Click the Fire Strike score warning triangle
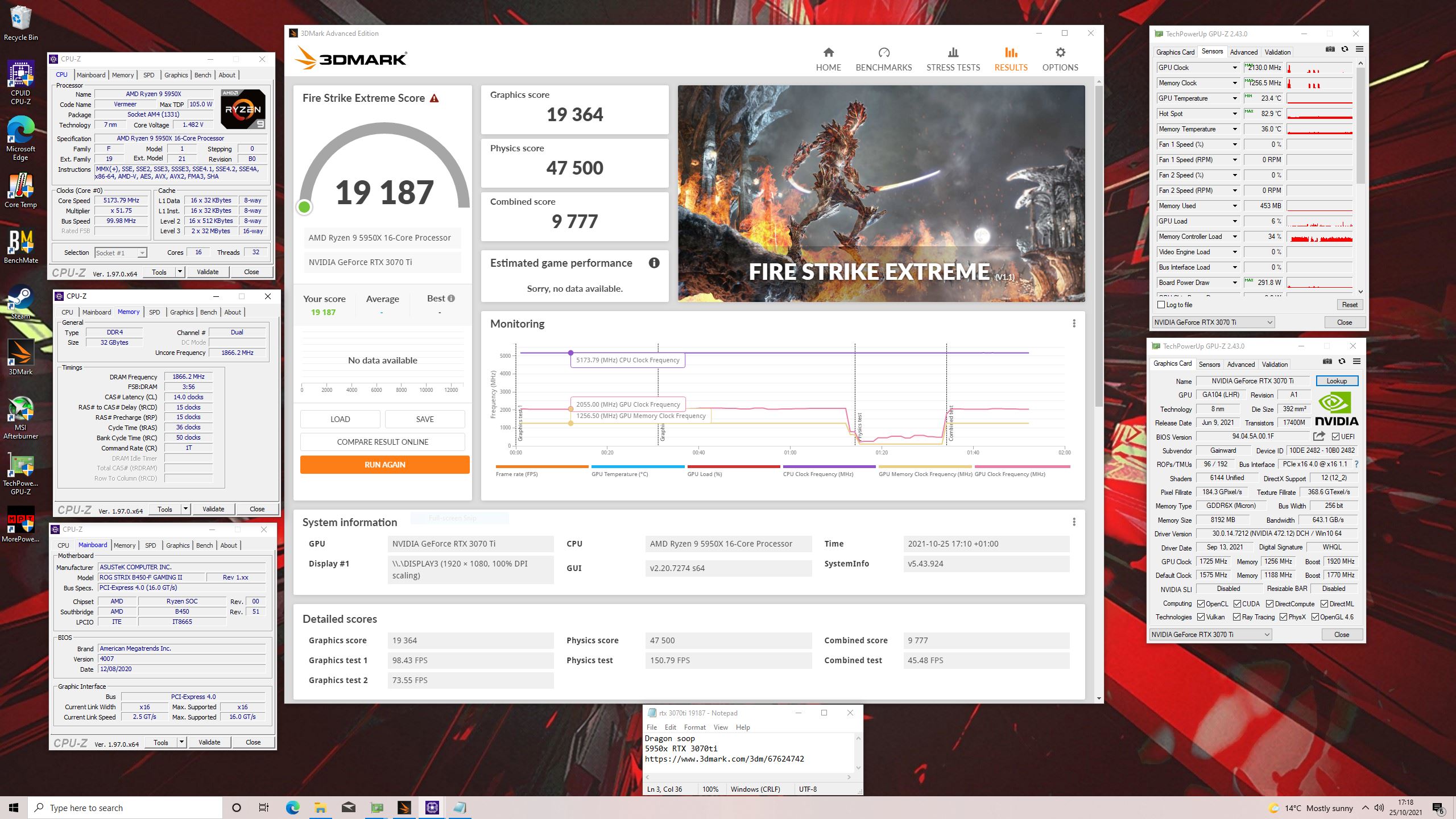Image resolution: width=1456 pixels, height=819 pixels. click(435, 98)
